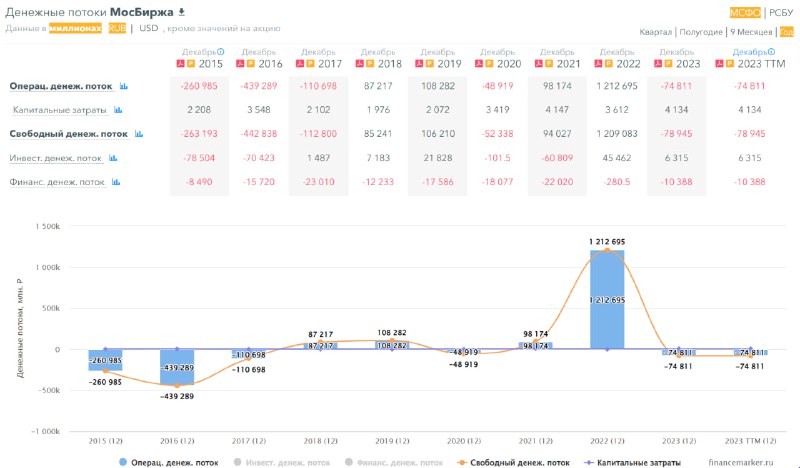Image resolution: width=800 pixels, height=468 pixels.
Task: Toggle Капитальные затраты legend series
Action: 632,462
